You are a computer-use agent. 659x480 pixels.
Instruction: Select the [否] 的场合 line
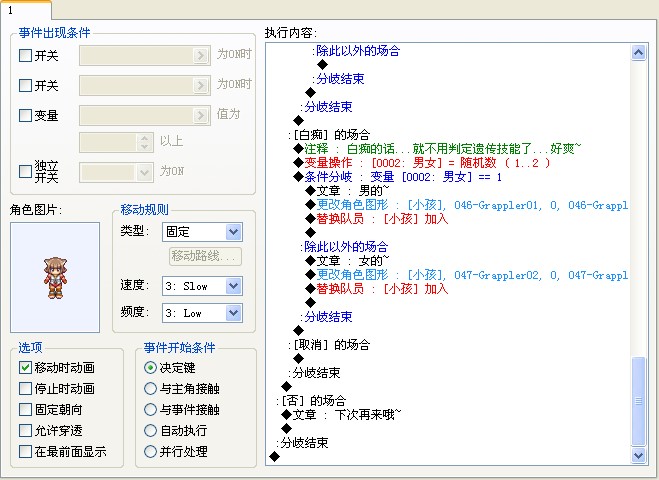[x=311, y=401]
